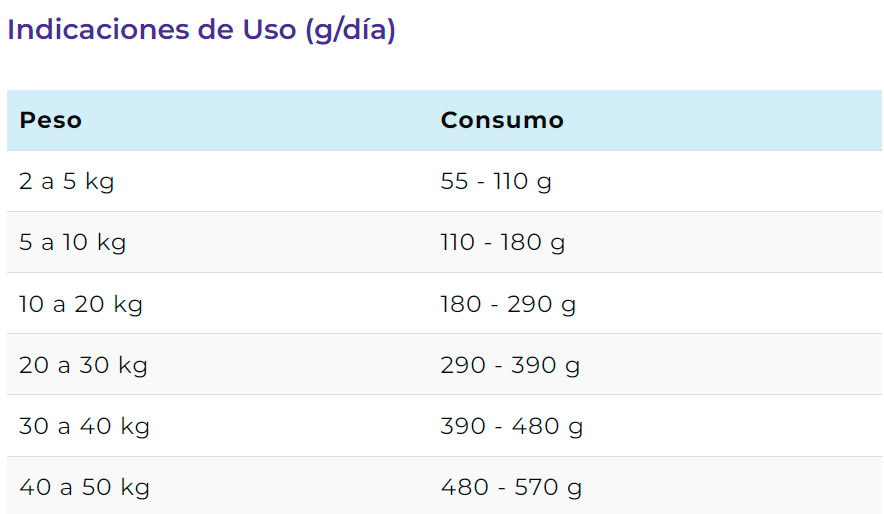Select the 'Peso' column header
The height and width of the screenshot is (514, 884).
(x=51, y=121)
